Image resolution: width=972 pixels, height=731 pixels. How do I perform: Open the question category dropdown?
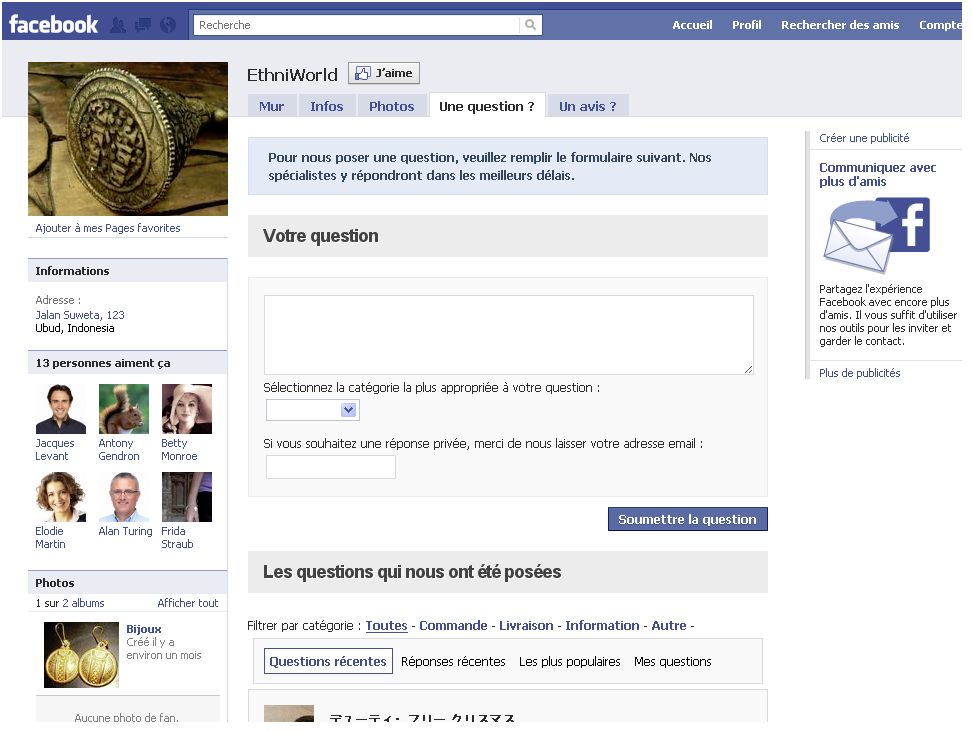[x=313, y=410]
